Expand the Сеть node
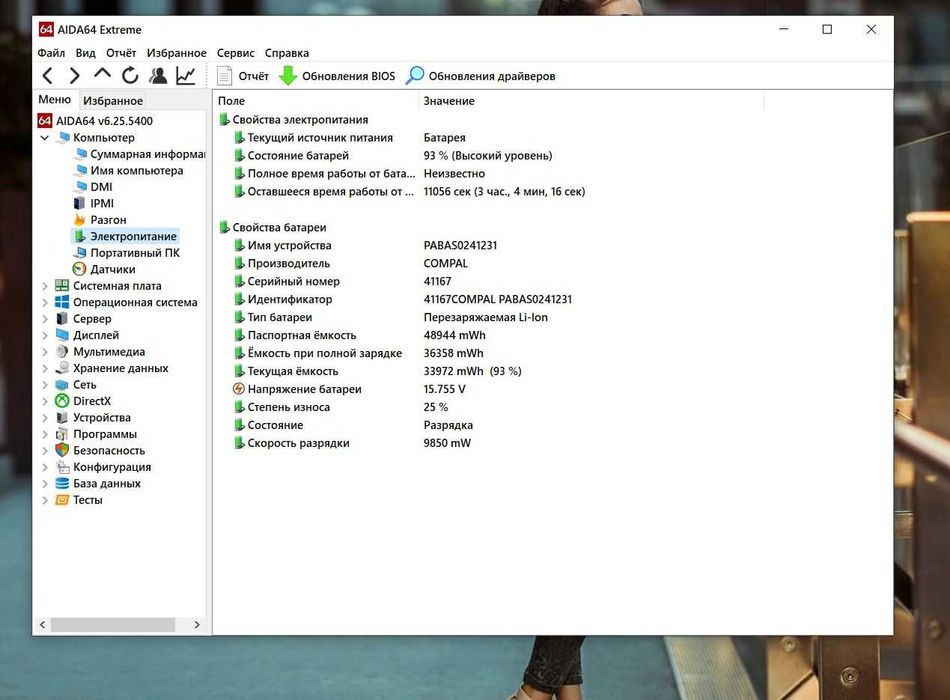This screenshot has width=950, height=700. 45,385
